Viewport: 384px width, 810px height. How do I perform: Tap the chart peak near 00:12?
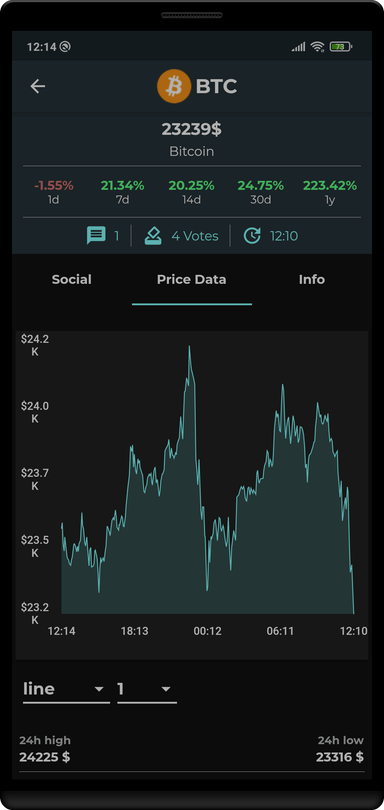coord(190,347)
